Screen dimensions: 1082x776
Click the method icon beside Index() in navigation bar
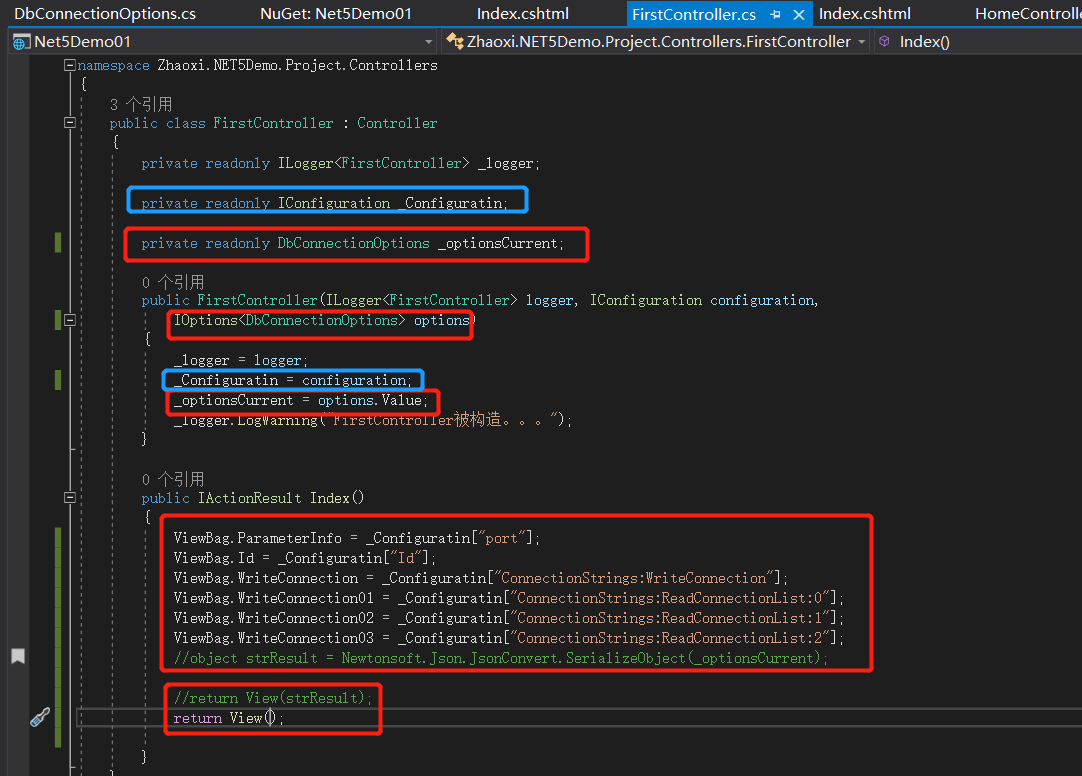[886, 41]
